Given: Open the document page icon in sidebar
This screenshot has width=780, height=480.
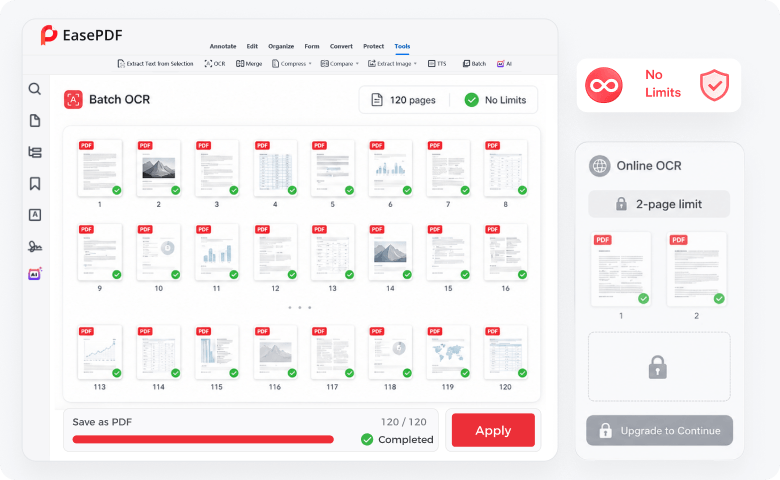Looking at the screenshot, I should click(x=35, y=120).
